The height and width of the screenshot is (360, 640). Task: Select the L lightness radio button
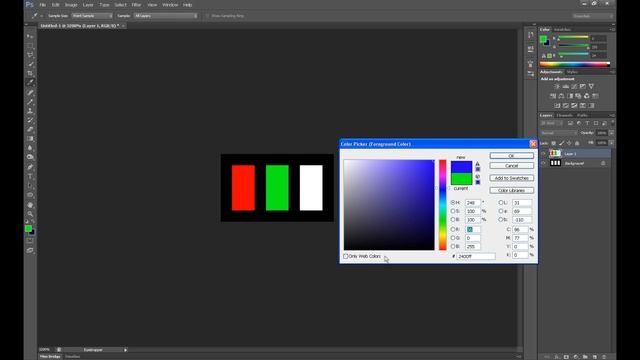click(x=501, y=202)
